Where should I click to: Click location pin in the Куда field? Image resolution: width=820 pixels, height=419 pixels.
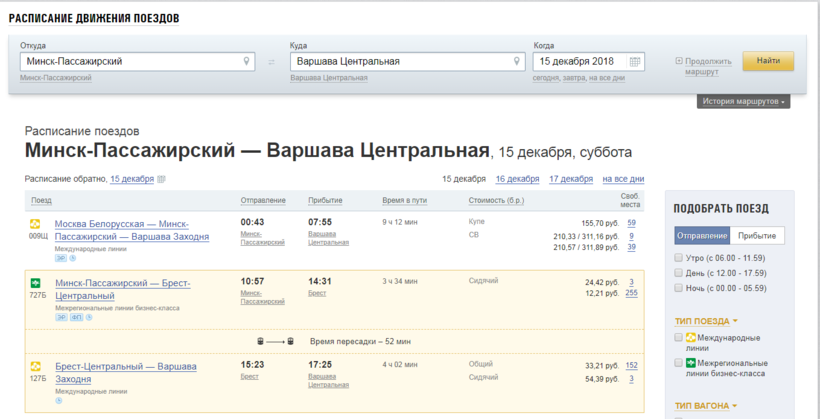[516, 61]
